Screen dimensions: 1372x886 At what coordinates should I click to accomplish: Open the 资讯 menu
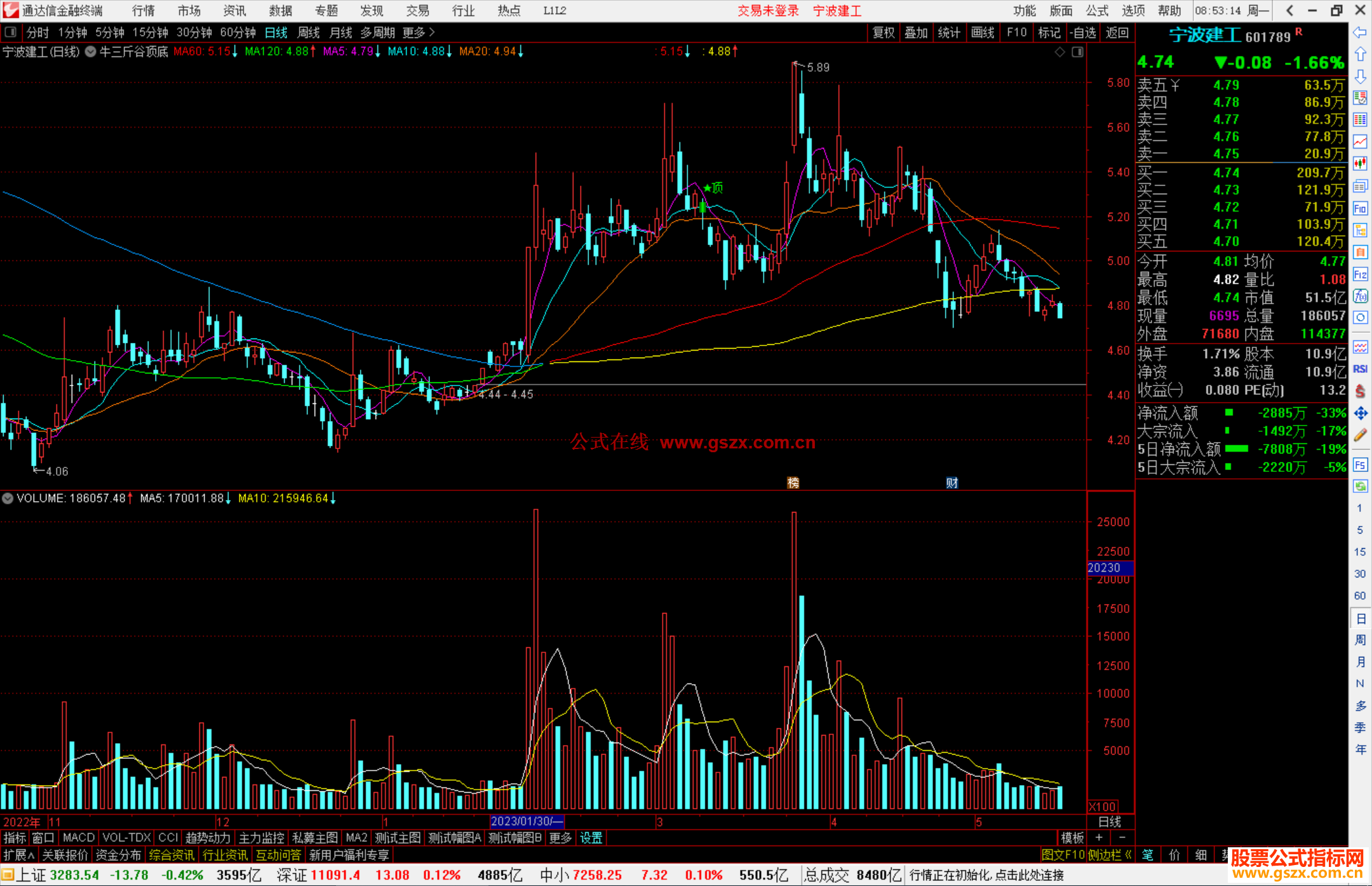point(234,11)
